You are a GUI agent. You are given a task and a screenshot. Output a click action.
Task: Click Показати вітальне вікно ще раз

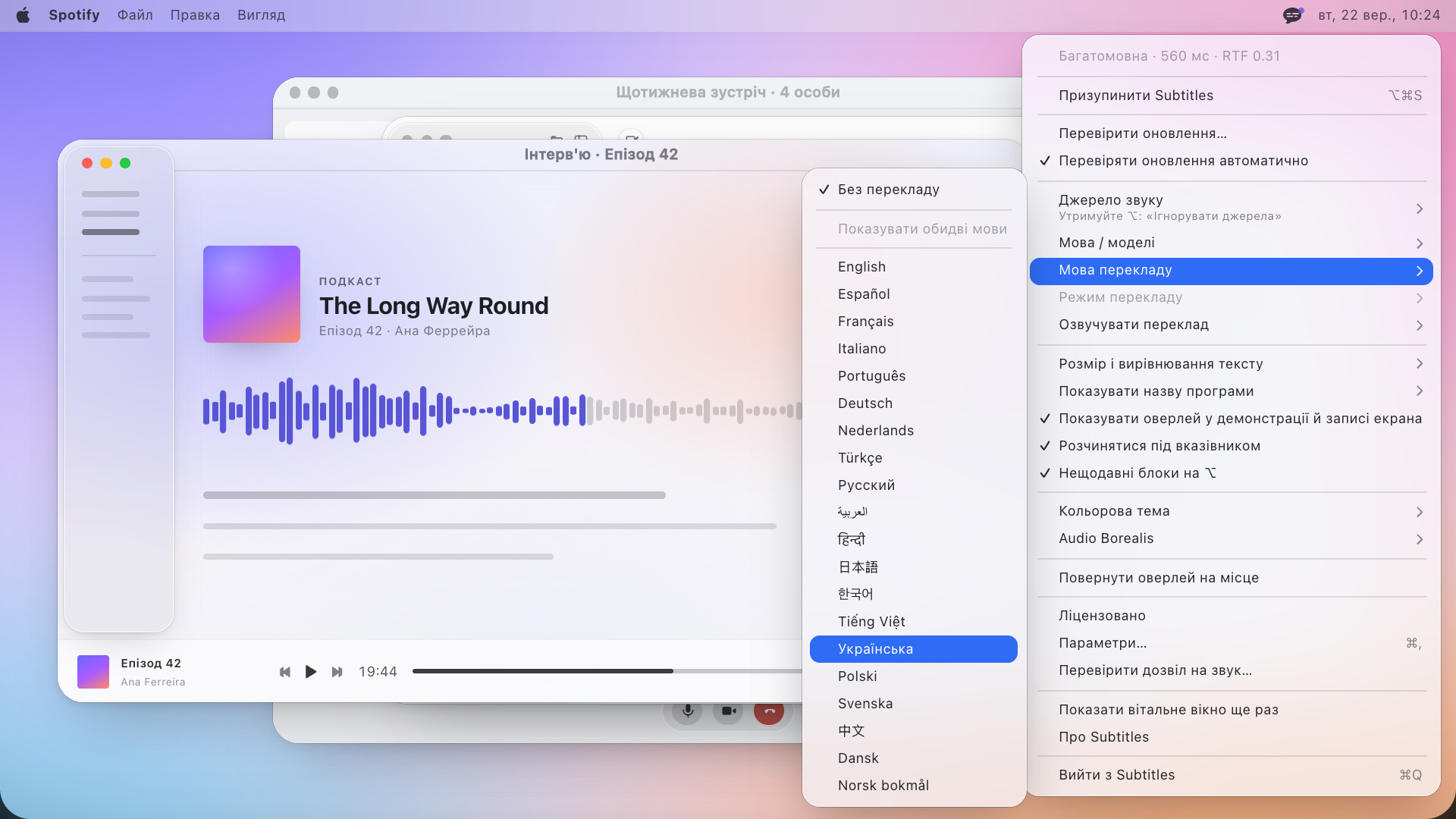1232,710
